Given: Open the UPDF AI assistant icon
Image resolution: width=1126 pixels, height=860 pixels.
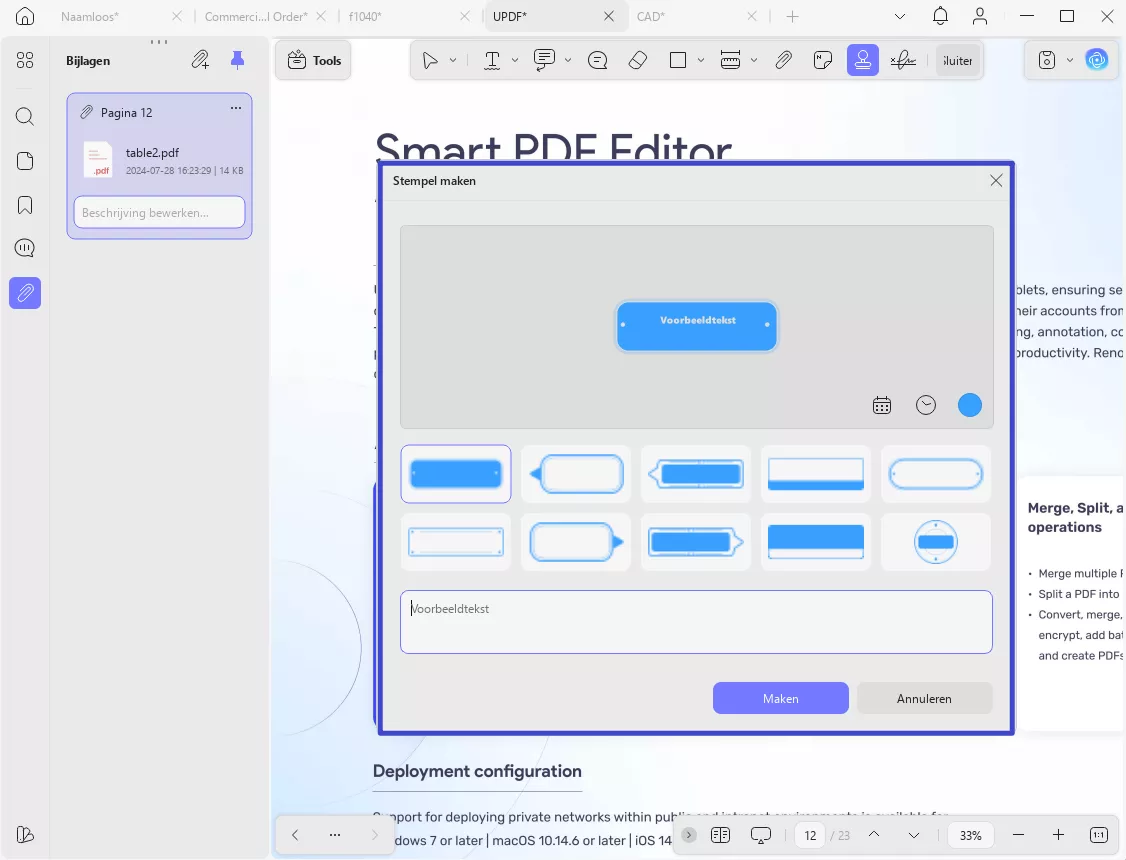Looking at the screenshot, I should (1097, 60).
